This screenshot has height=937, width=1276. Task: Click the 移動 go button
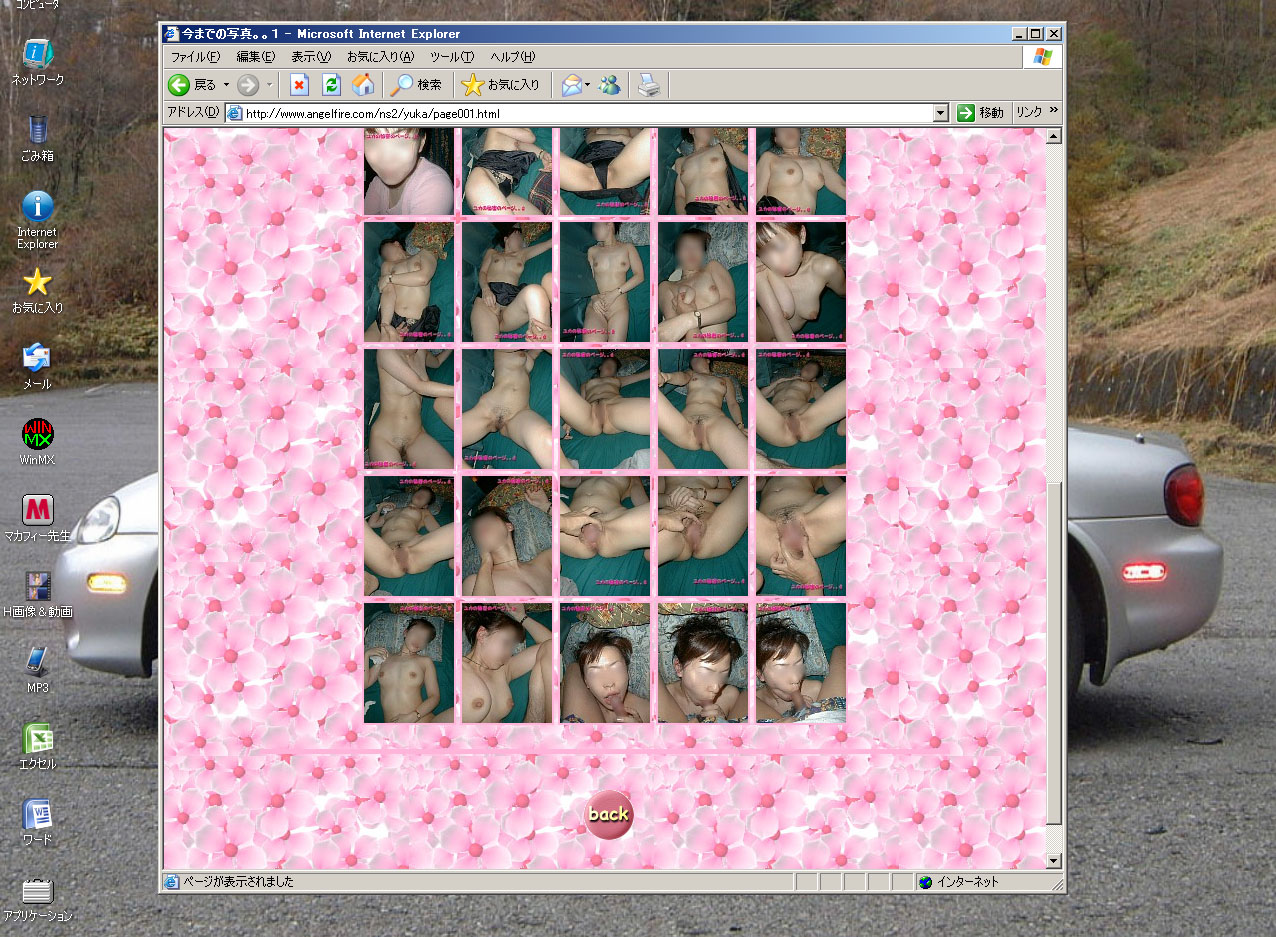980,113
